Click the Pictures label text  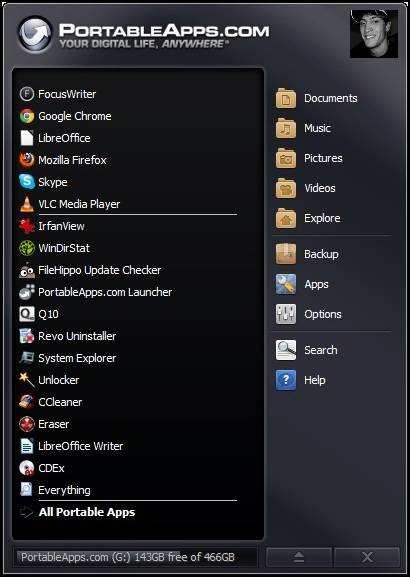(323, 158)
